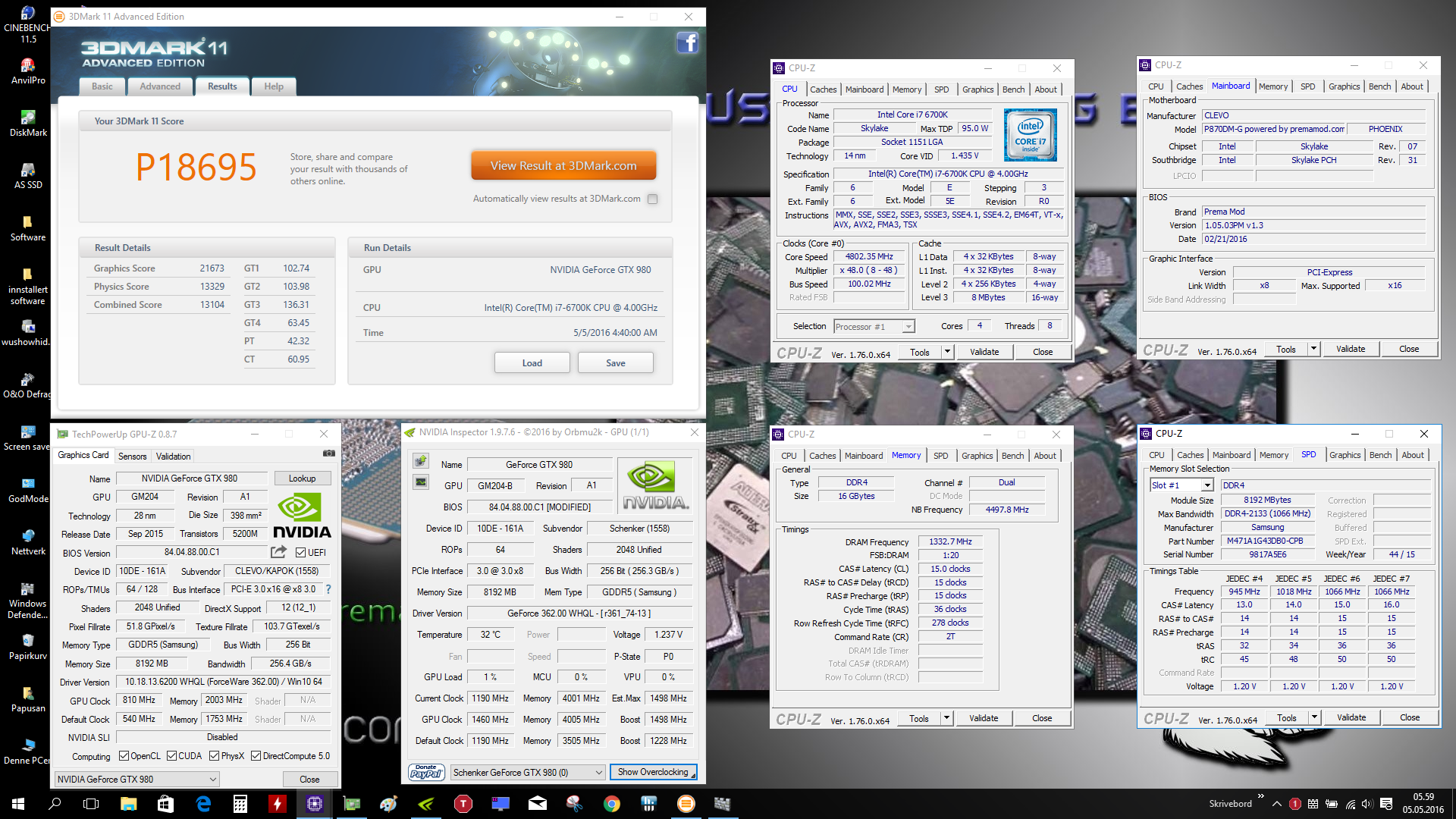Viewport: 1456px width, 819px height.
Task: Select the AnvilPro desktop shortcut
Action: click(x=28, y=71)
